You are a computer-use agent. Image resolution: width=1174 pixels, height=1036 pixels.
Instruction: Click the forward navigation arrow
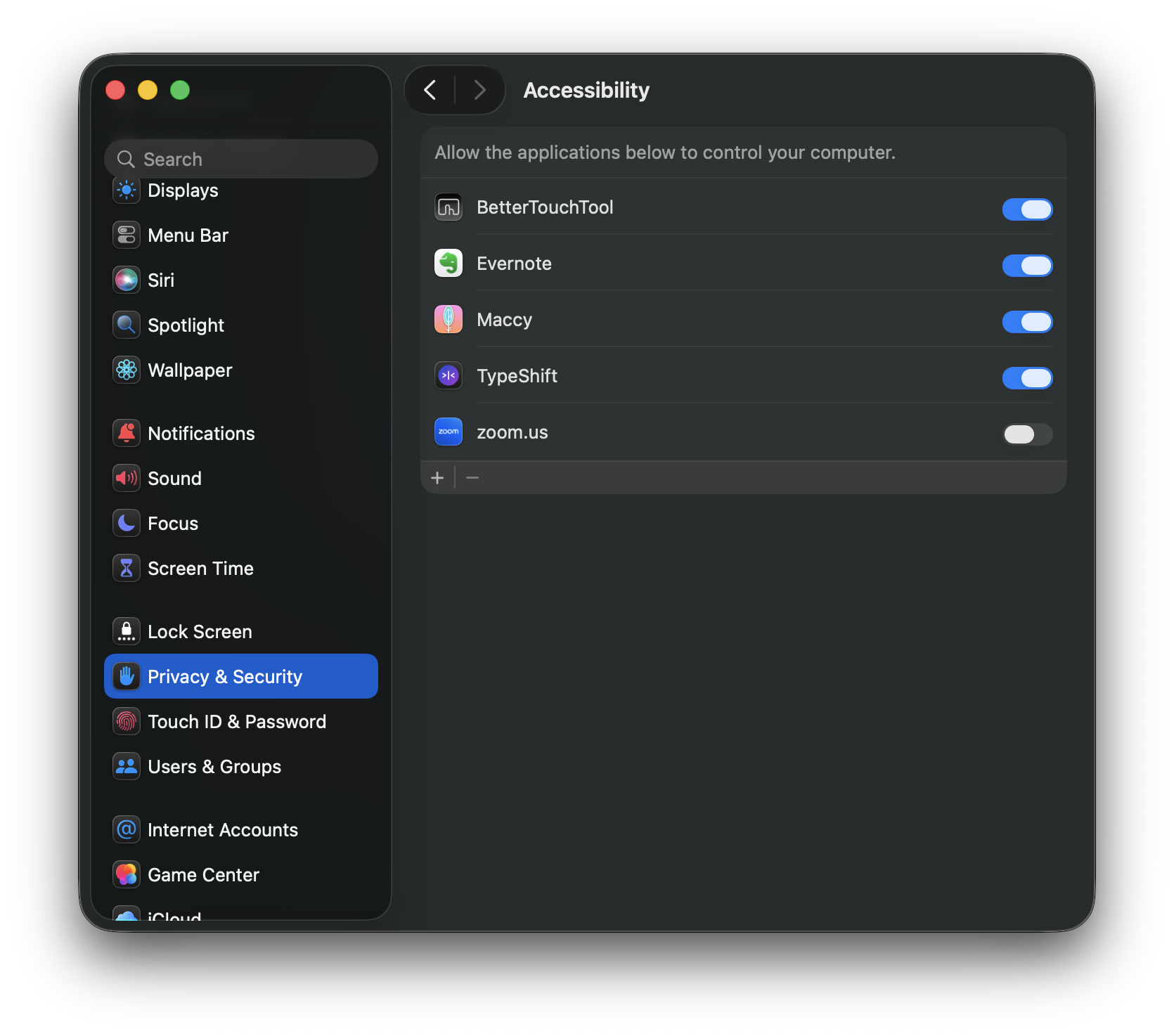point(480,90)
